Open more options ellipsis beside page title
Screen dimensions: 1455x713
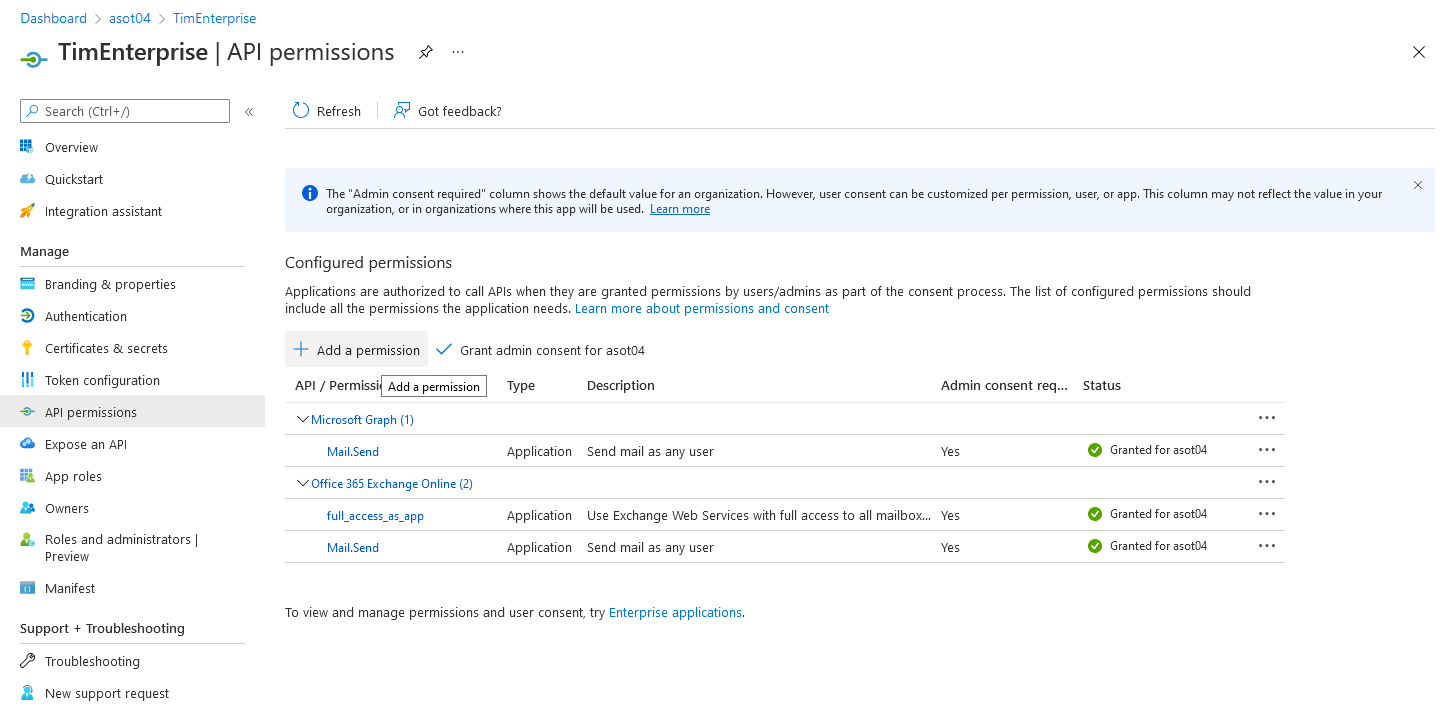click(x=458, y=52)
